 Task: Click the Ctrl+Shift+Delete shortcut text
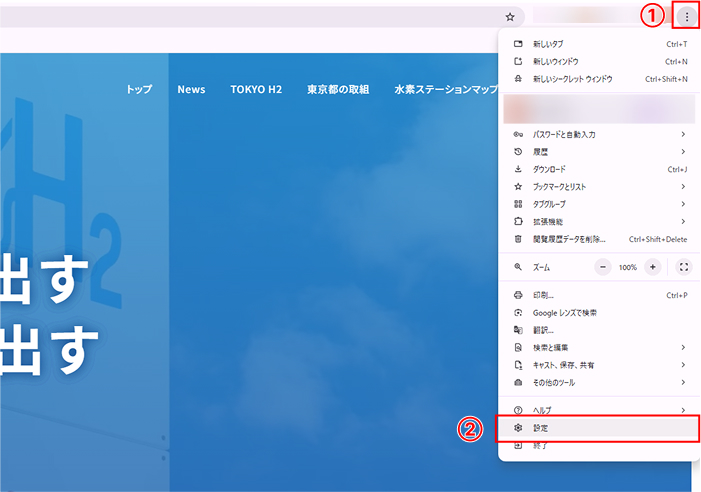pos(658,239)
